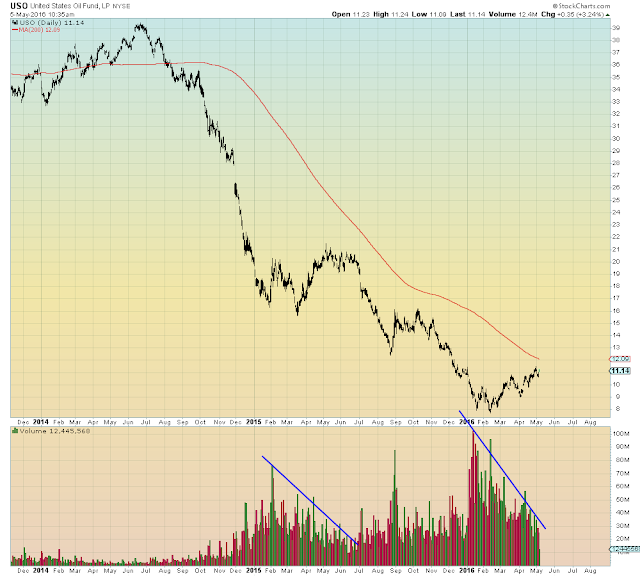
Task: Click the 2014 label on the volume panel time axis
Action: tap(41, 570)
